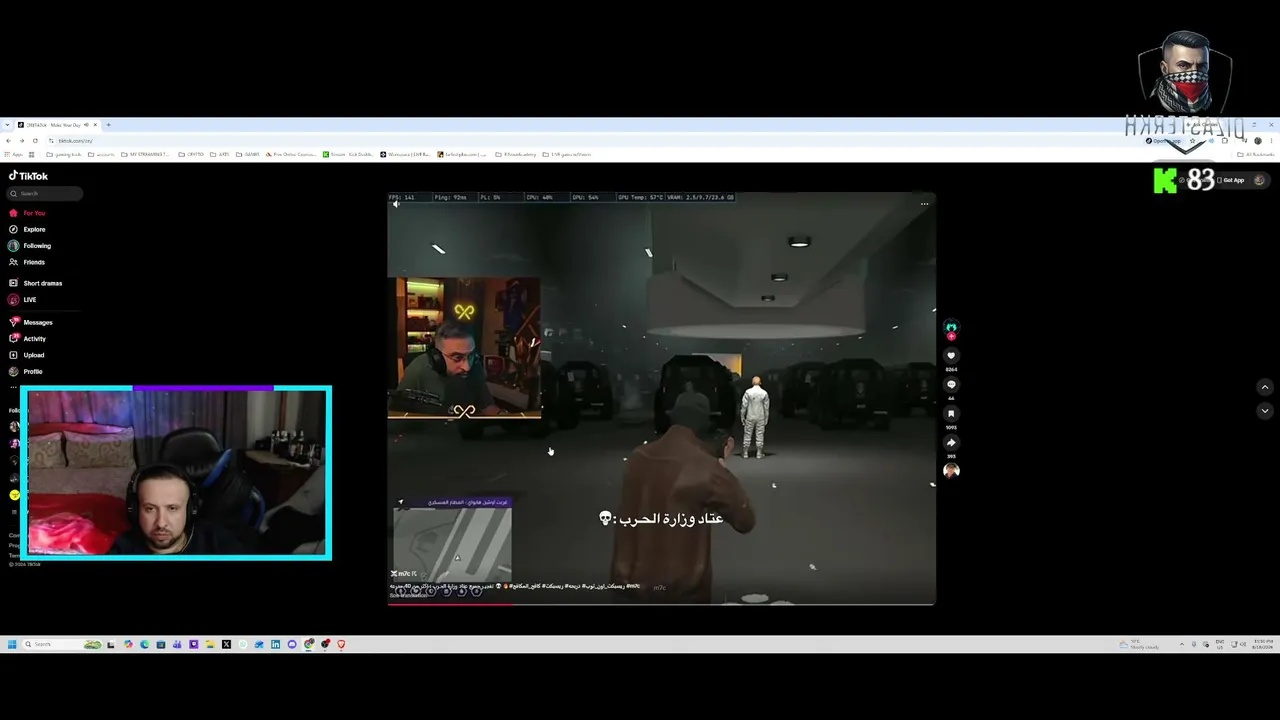
Task: Open the Explore page
Action: (28, 229)
